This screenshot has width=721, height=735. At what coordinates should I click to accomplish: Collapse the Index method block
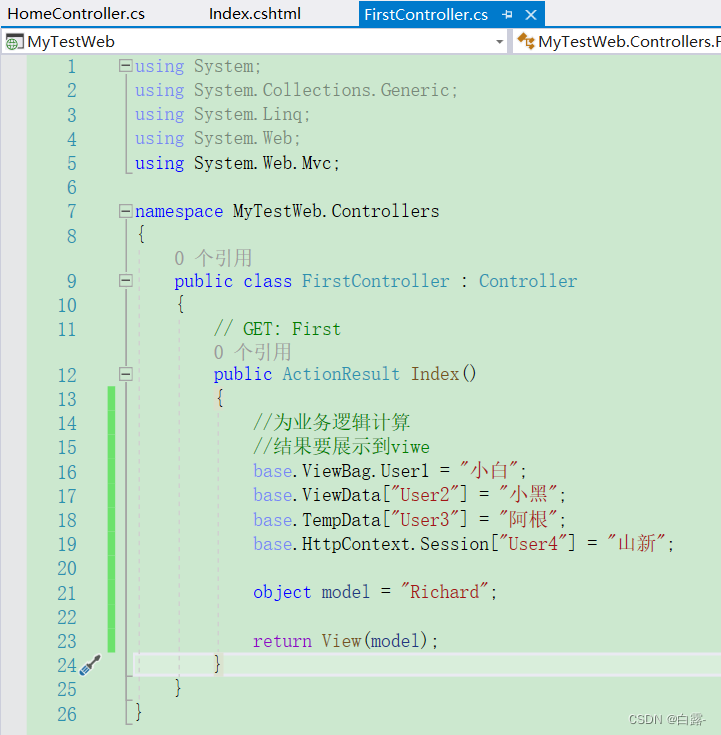pyautogui.click(x=125, y=374)
